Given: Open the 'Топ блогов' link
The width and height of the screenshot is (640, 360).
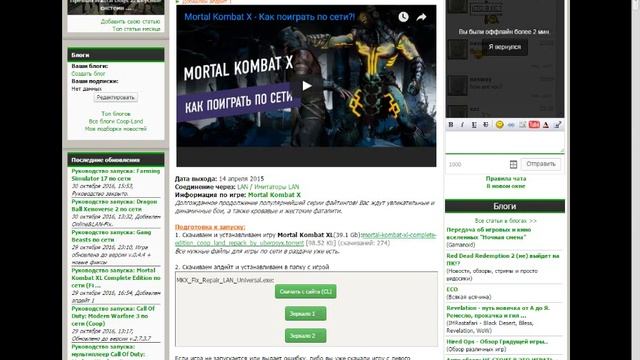Looking at the screenshot, I should tap(116, 114).
